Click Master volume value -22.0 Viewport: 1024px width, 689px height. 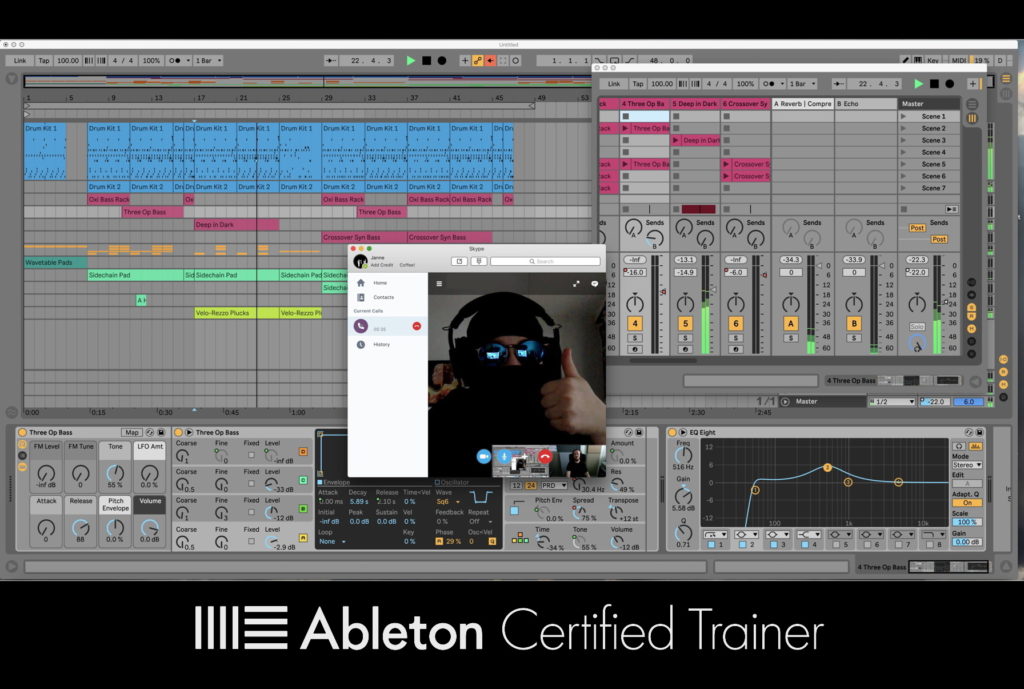click(x=917, y=272)
